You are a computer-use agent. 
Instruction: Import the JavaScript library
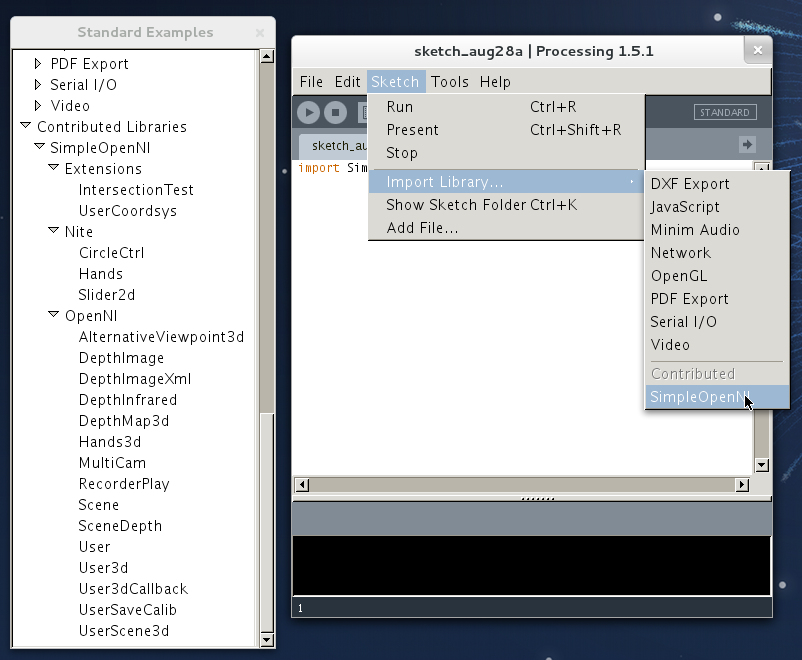click(717, 207)
